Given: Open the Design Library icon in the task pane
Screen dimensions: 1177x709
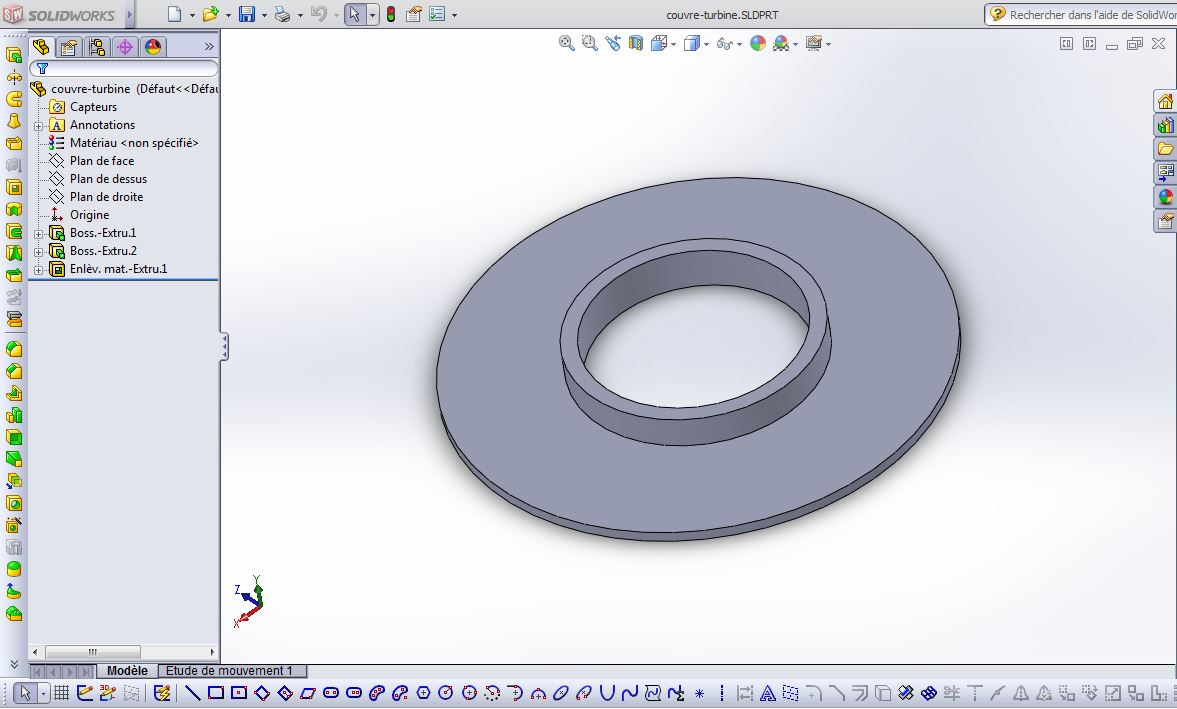Looking at the screenshot, I should [x=1165, y=125].
